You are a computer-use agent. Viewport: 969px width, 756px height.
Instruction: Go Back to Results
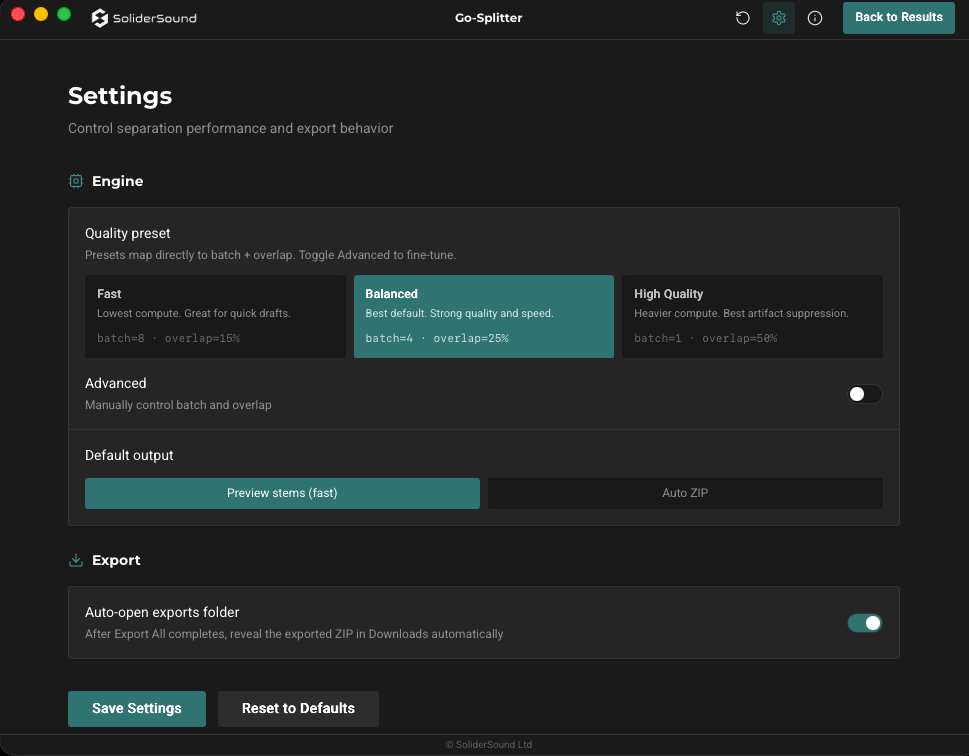pos(898,17)
